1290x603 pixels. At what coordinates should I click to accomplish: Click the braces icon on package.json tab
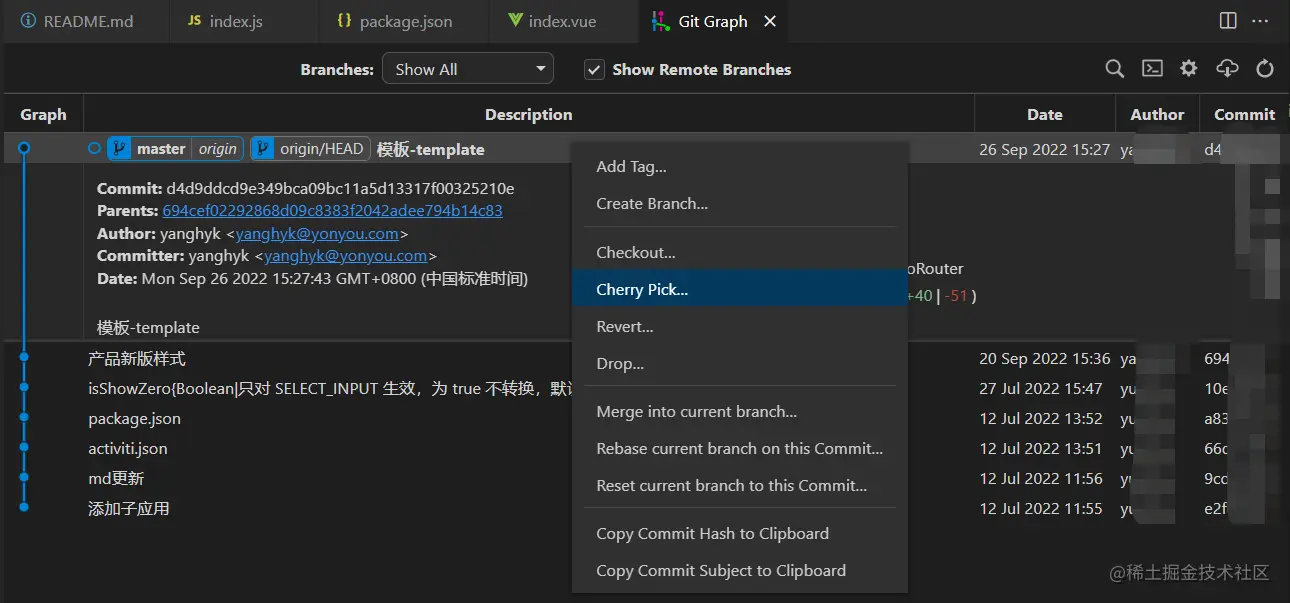[x=344, y=21]
